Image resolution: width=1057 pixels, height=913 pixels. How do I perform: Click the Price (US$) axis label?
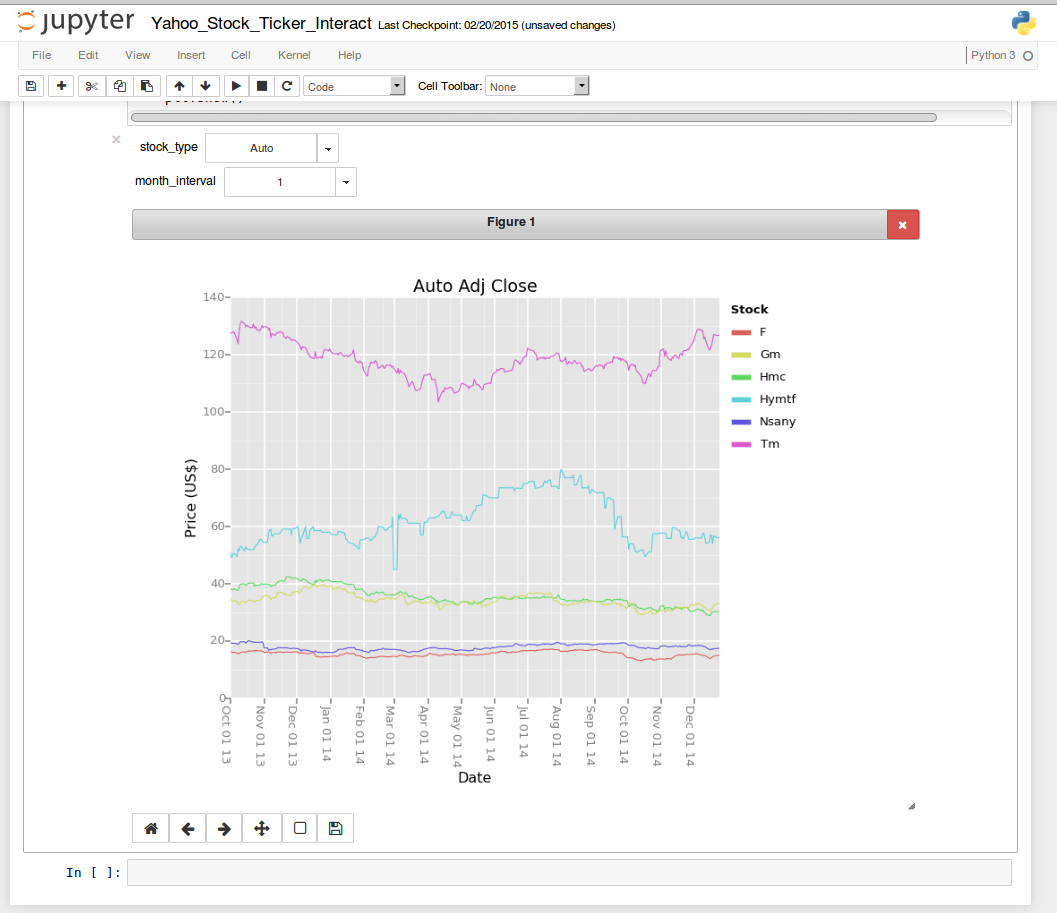(191, 498)
